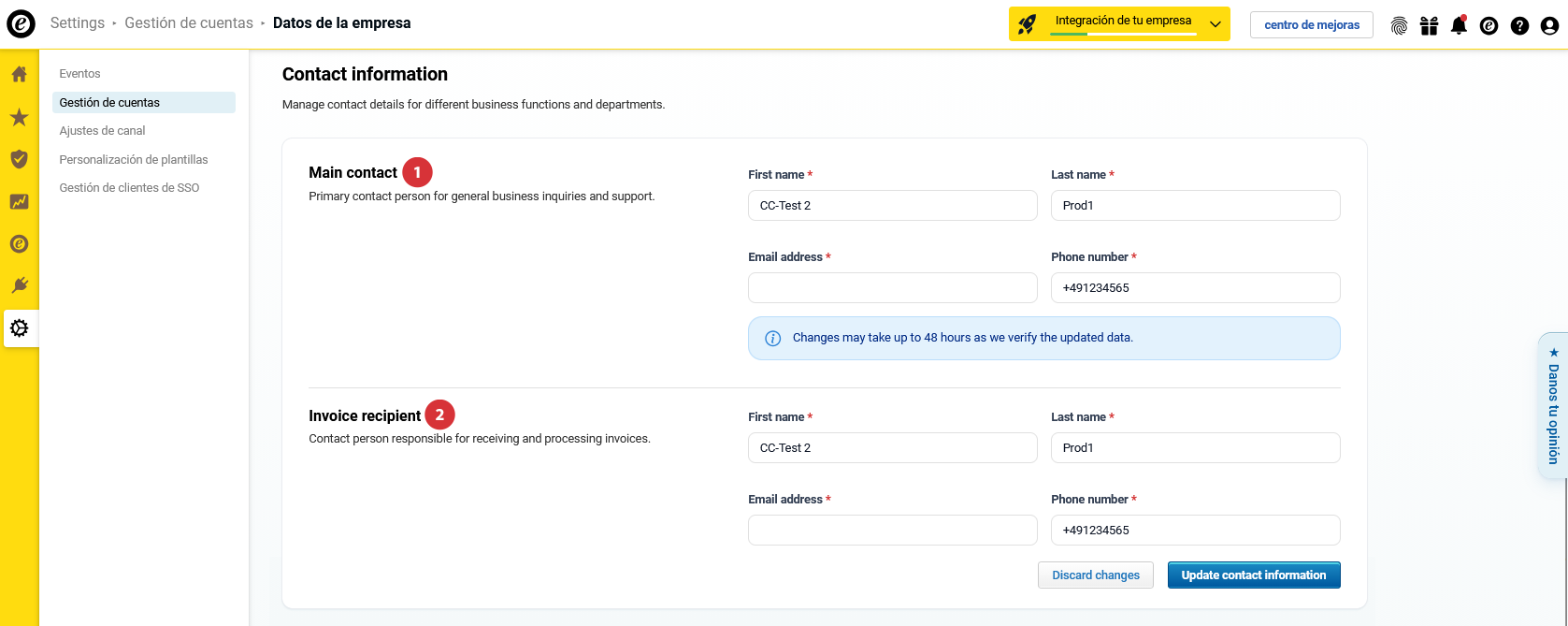Click the plug integrations sidebar icon

pyautogui.click(x=19, y=285)
